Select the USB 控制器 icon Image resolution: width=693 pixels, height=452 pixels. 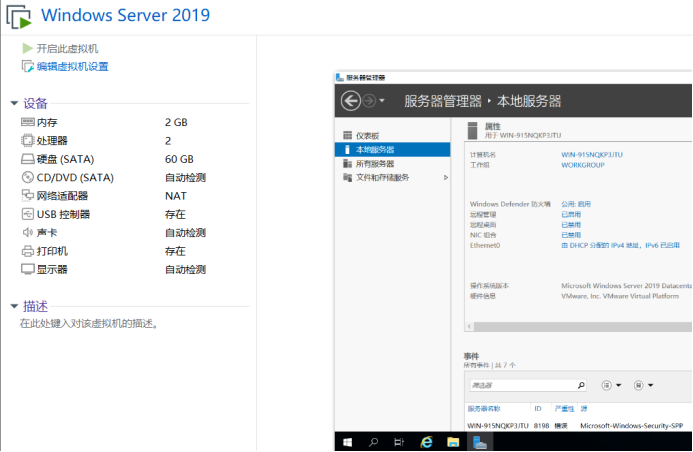tap(27, 214)
